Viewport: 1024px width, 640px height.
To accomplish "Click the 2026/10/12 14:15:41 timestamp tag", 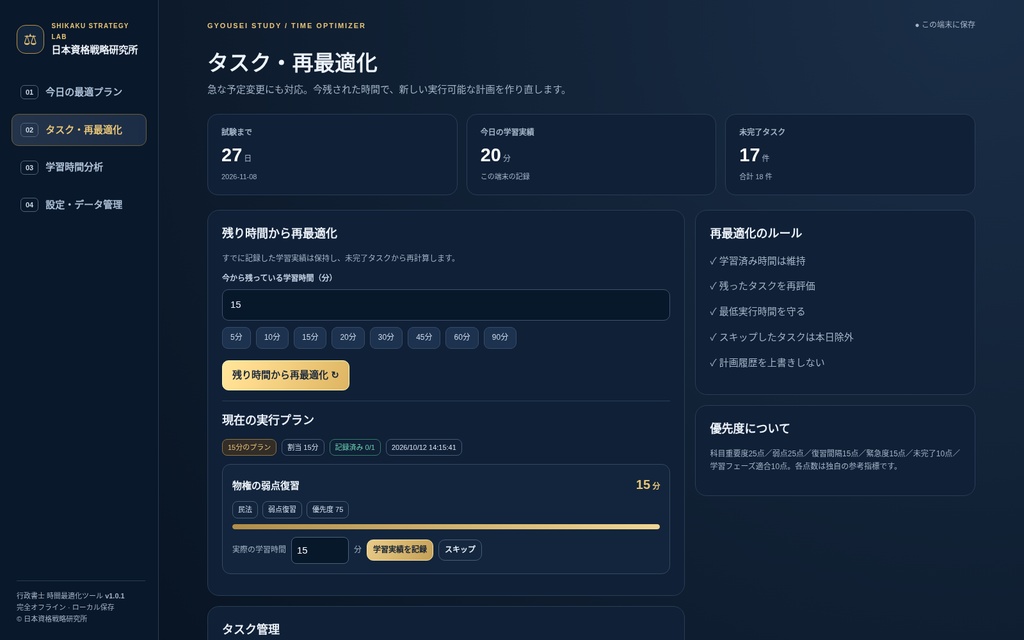I will click(424, 447).
